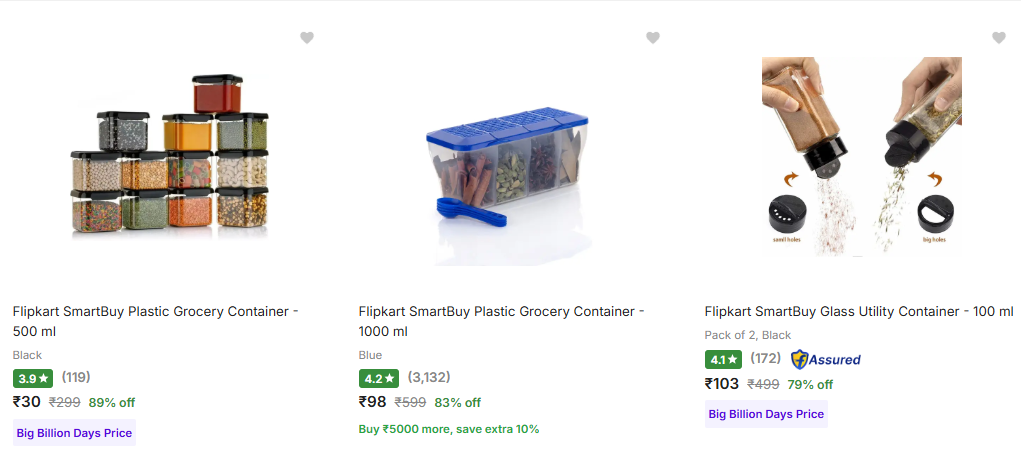Click the ₹30 price of 500 ml container
This screenshot has width=1021, height=456.
[27, 402]
